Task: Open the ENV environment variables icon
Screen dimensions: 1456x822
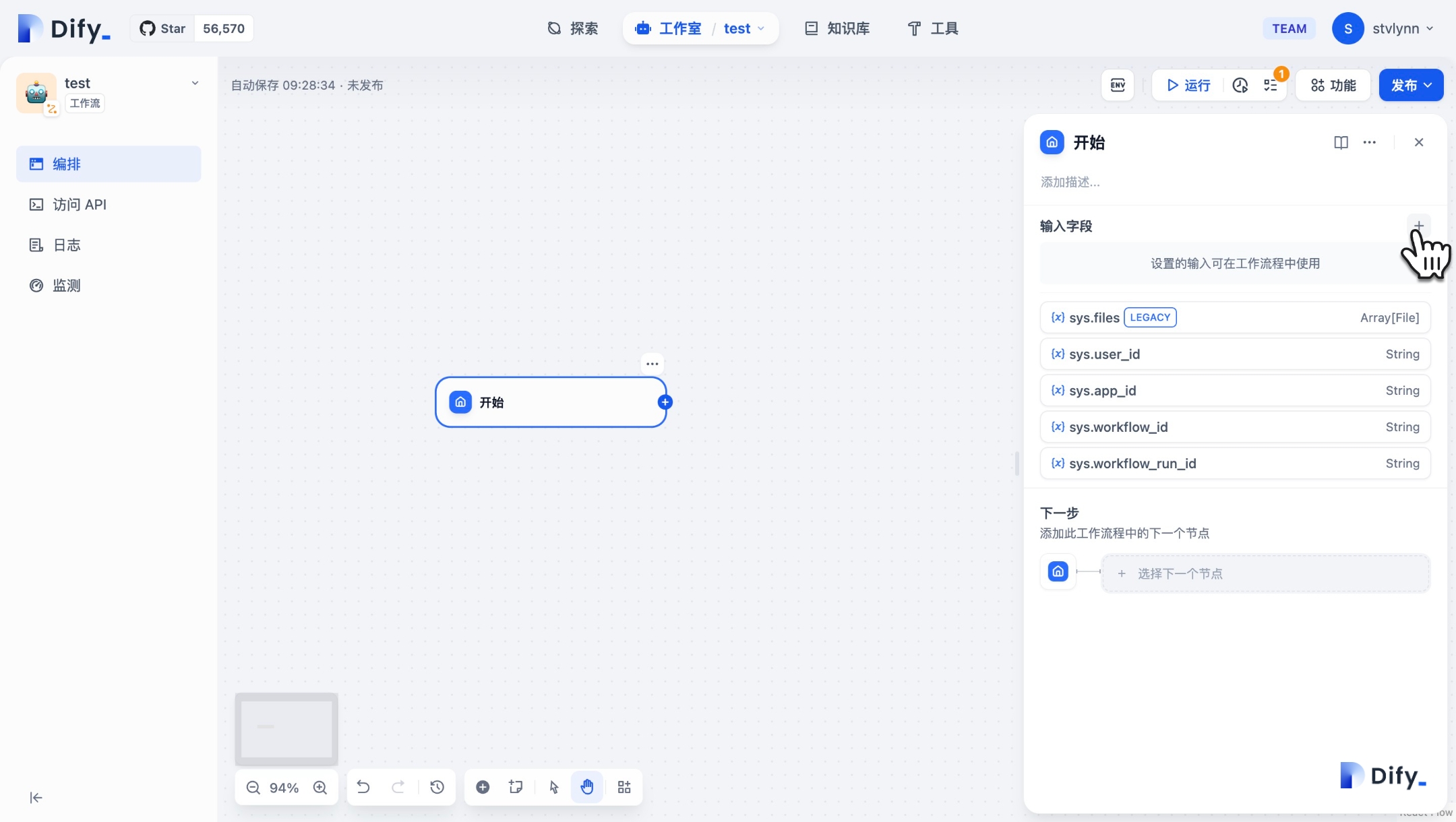Action: point(1118,85)
